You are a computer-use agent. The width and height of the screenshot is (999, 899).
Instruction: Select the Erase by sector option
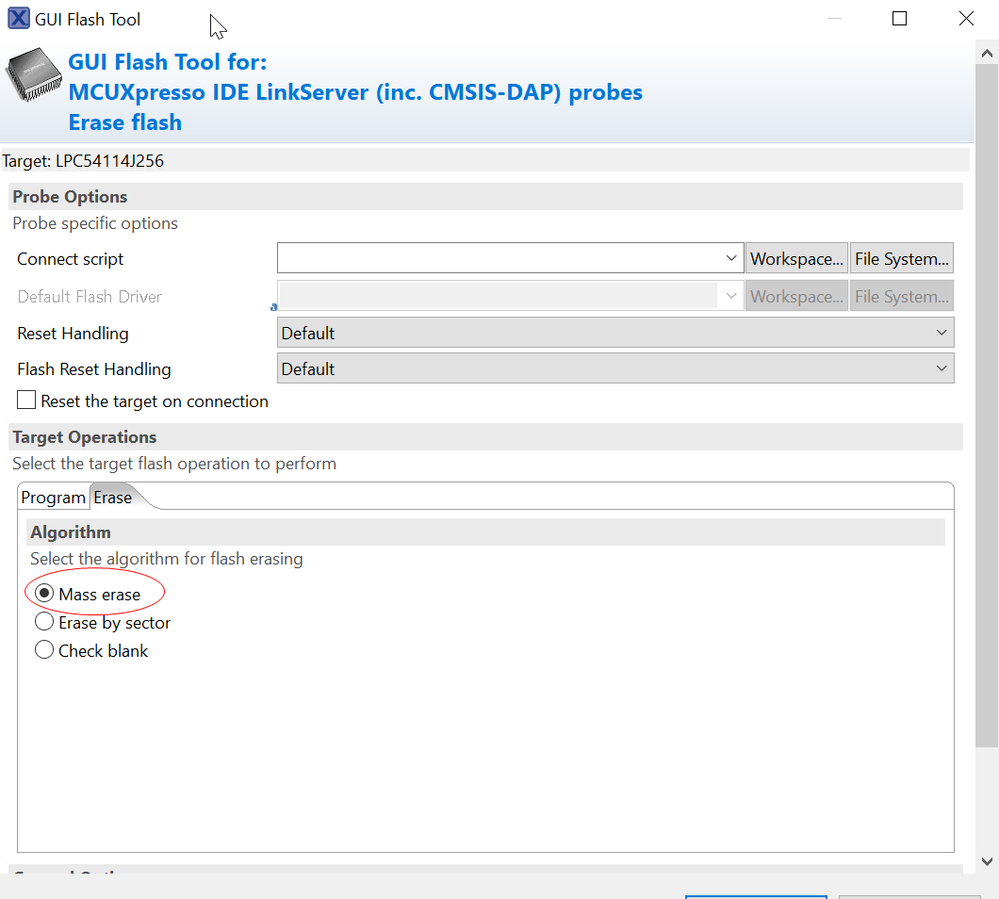pos(44,621)
